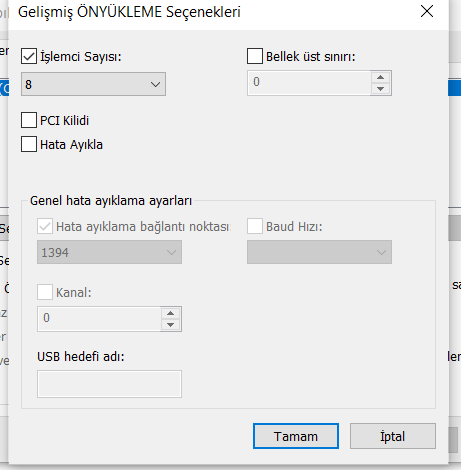Cancel the dialog with İptal button

(393, 436)
